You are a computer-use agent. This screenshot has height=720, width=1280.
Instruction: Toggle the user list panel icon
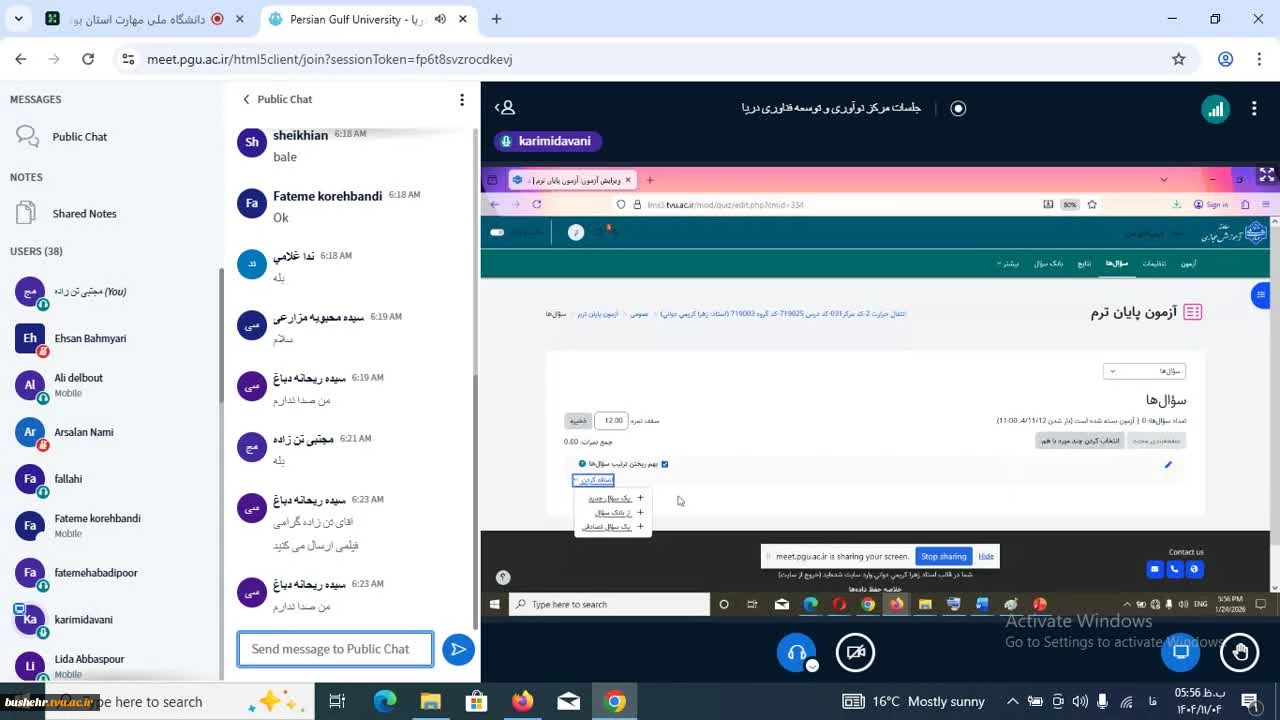506,108
